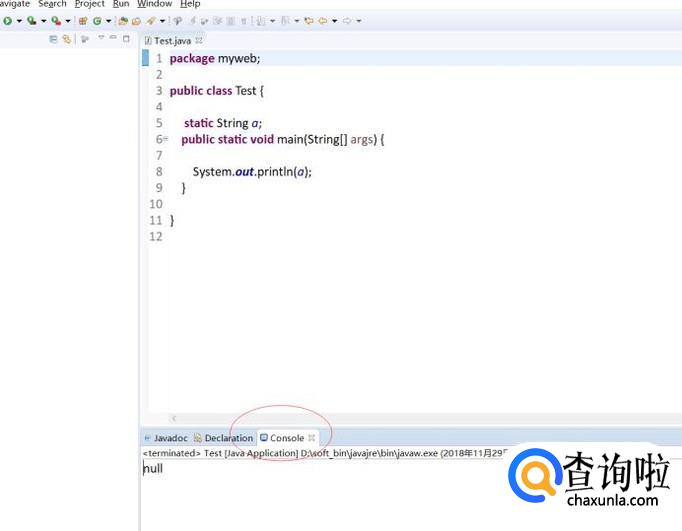Screen dimensions: 682x531
Task: Click the Open Type icon in toolbar
Action: [123, 21]
